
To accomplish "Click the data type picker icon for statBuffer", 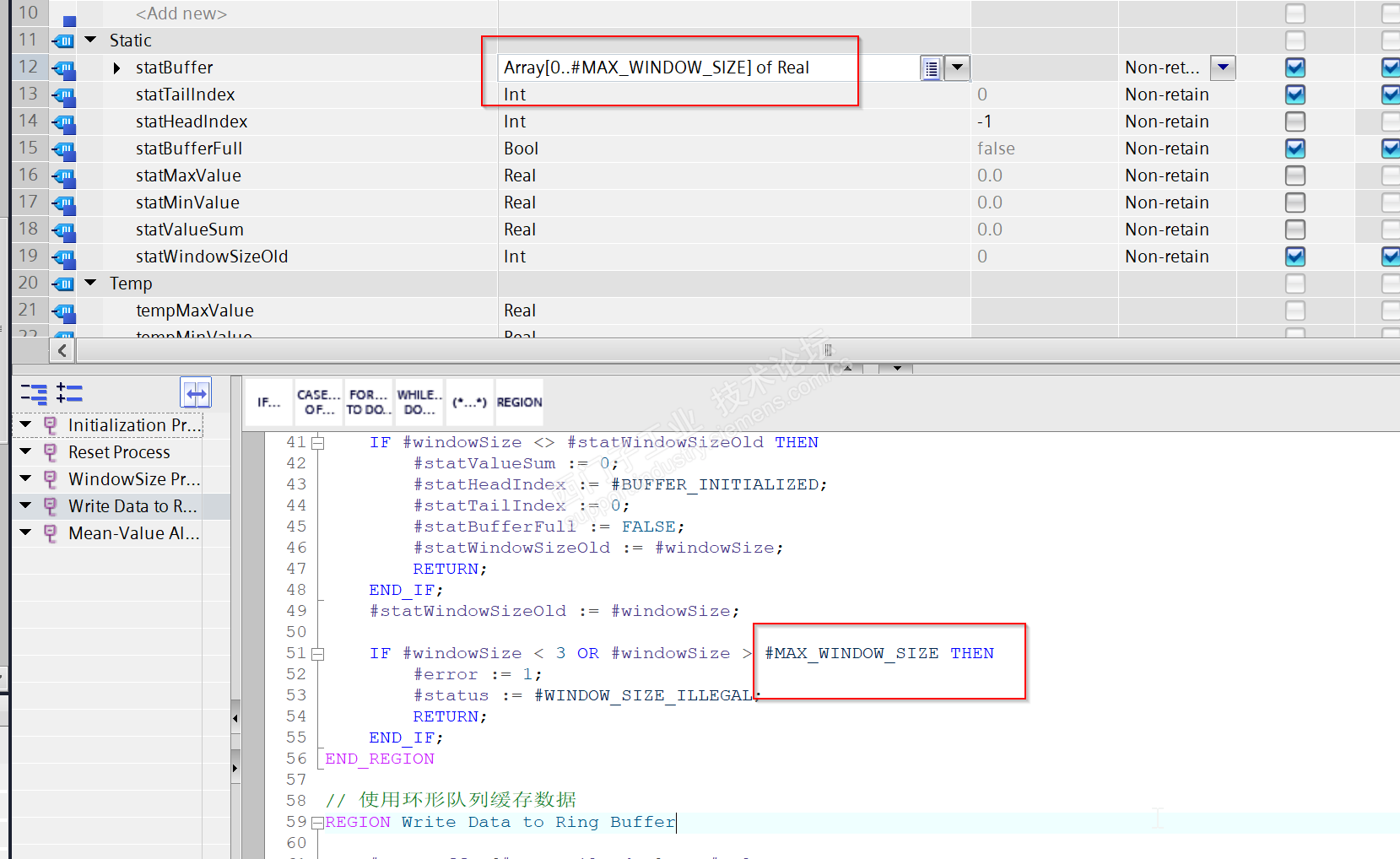I will pos(931,68).
